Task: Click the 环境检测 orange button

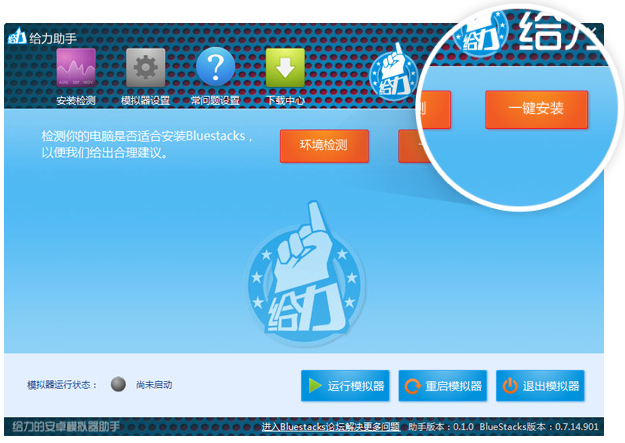Action: 324,146
